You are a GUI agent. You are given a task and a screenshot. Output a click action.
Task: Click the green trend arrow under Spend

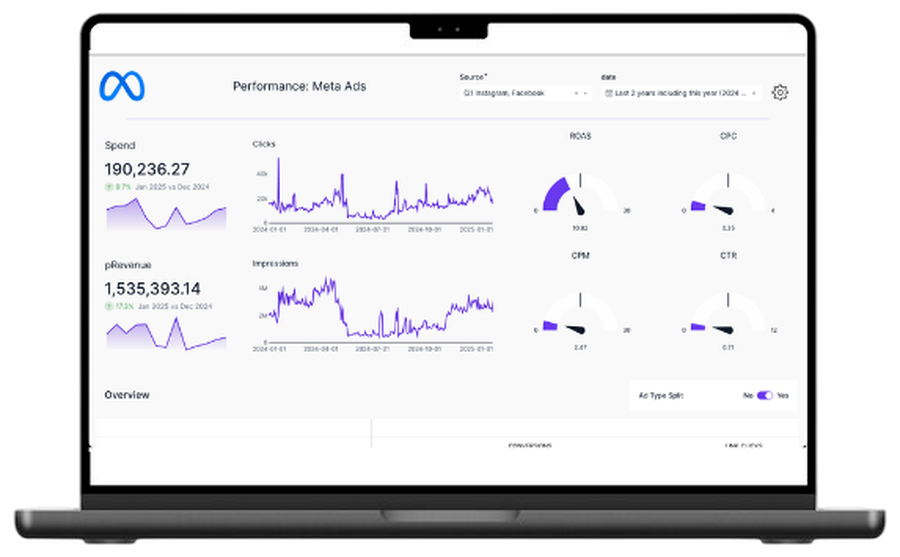108,187
